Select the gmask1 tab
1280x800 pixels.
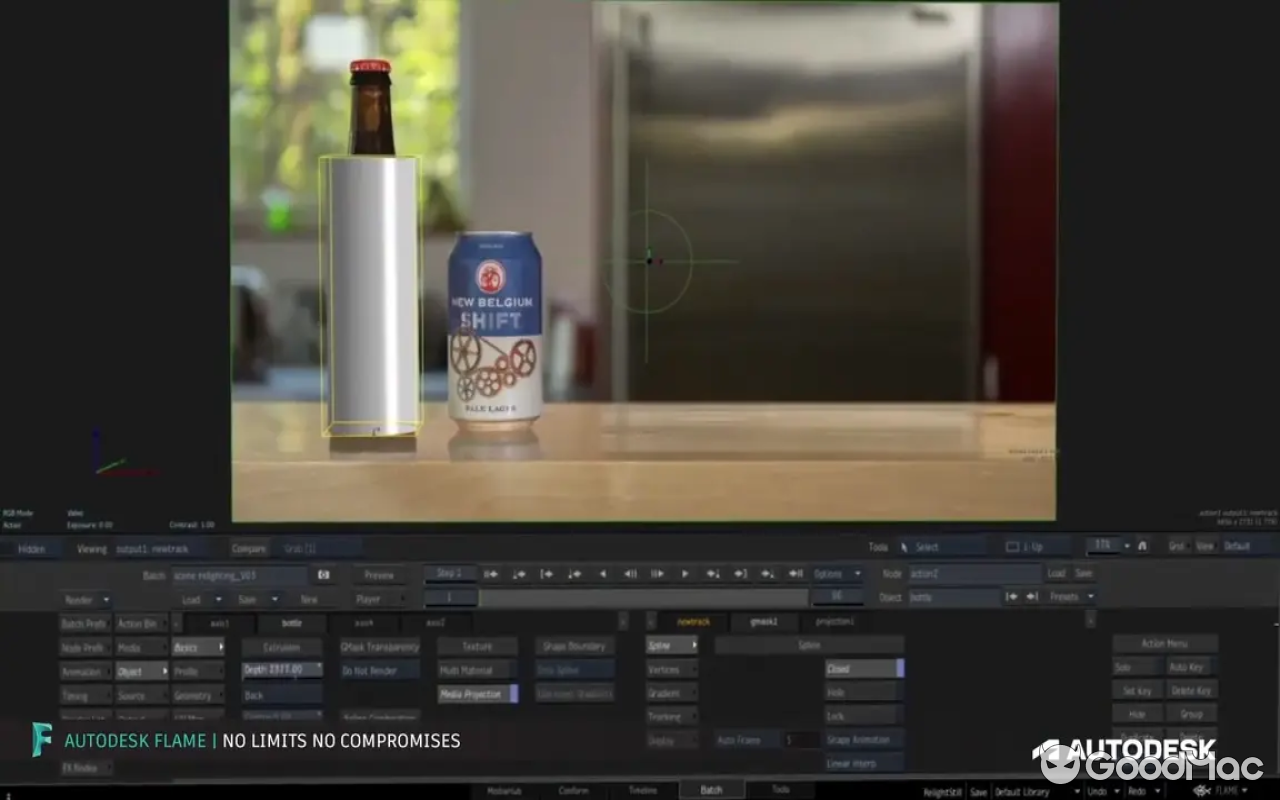tap(766, 622)
